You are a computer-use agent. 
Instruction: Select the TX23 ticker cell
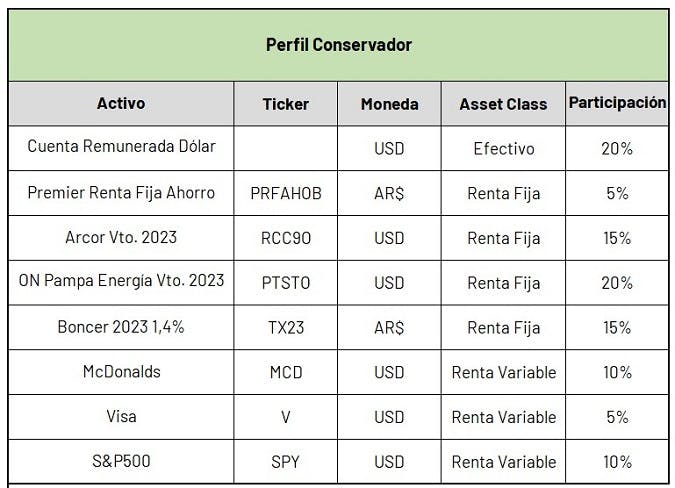pos(286,327)
